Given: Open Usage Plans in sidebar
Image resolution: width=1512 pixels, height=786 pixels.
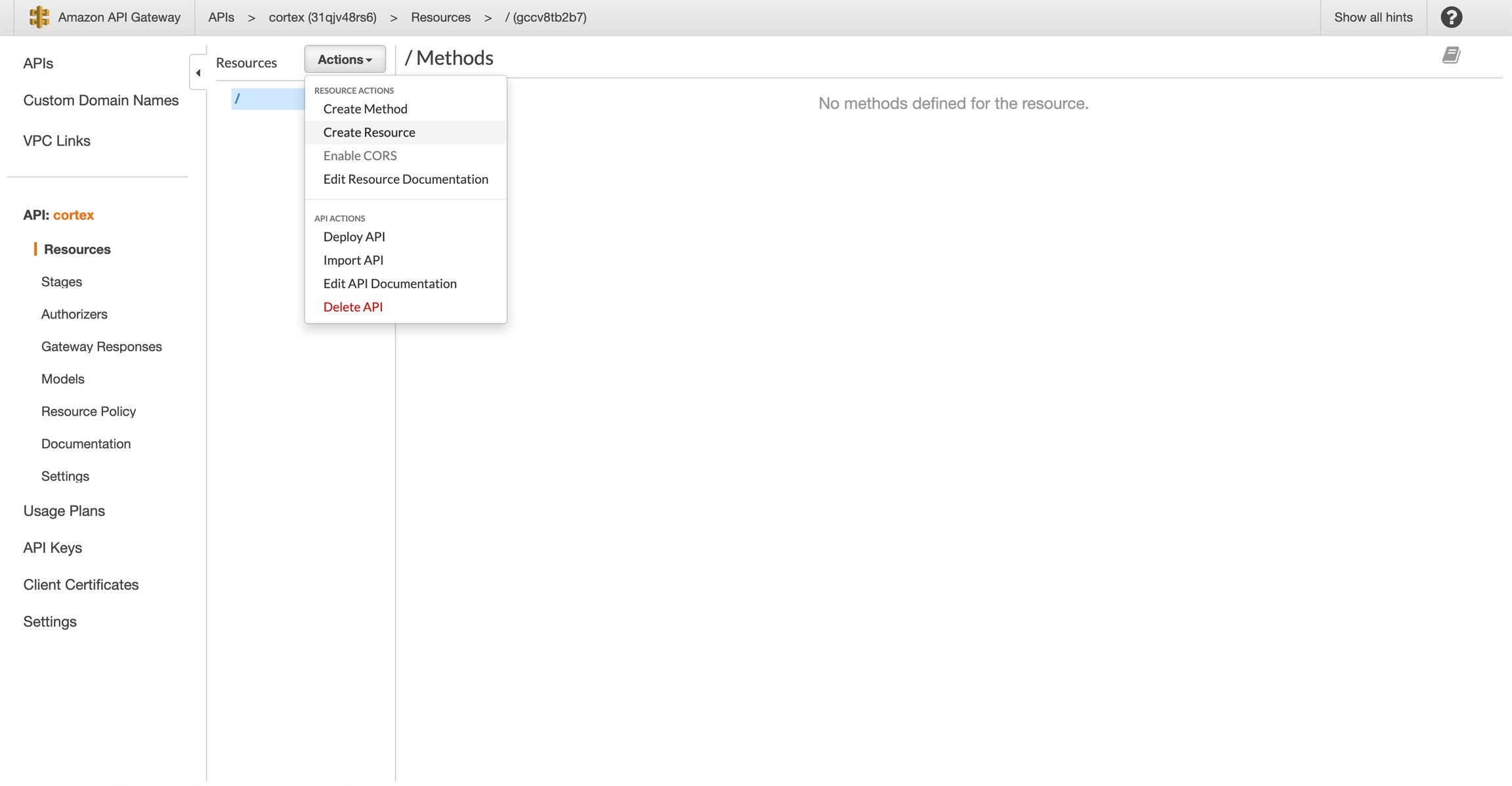Looking at the screenshot, I should pos(64,511).
